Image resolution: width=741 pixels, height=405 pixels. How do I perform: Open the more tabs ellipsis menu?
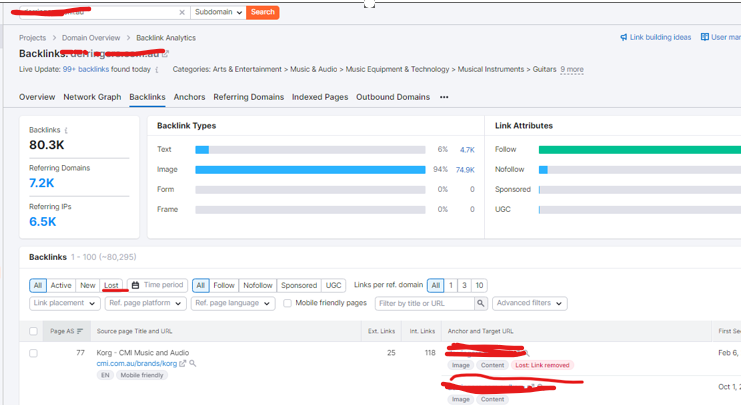(444, 97)
